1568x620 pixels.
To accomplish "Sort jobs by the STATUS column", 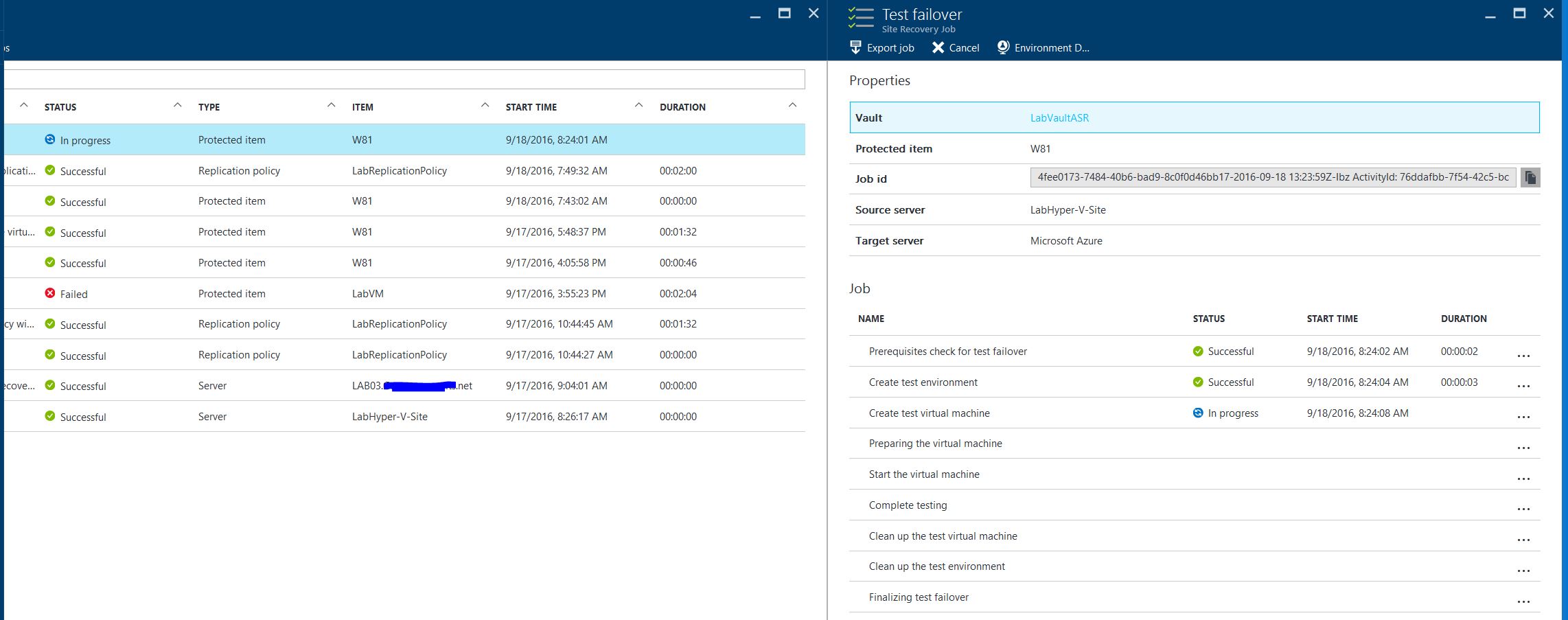I will [60, 107].
